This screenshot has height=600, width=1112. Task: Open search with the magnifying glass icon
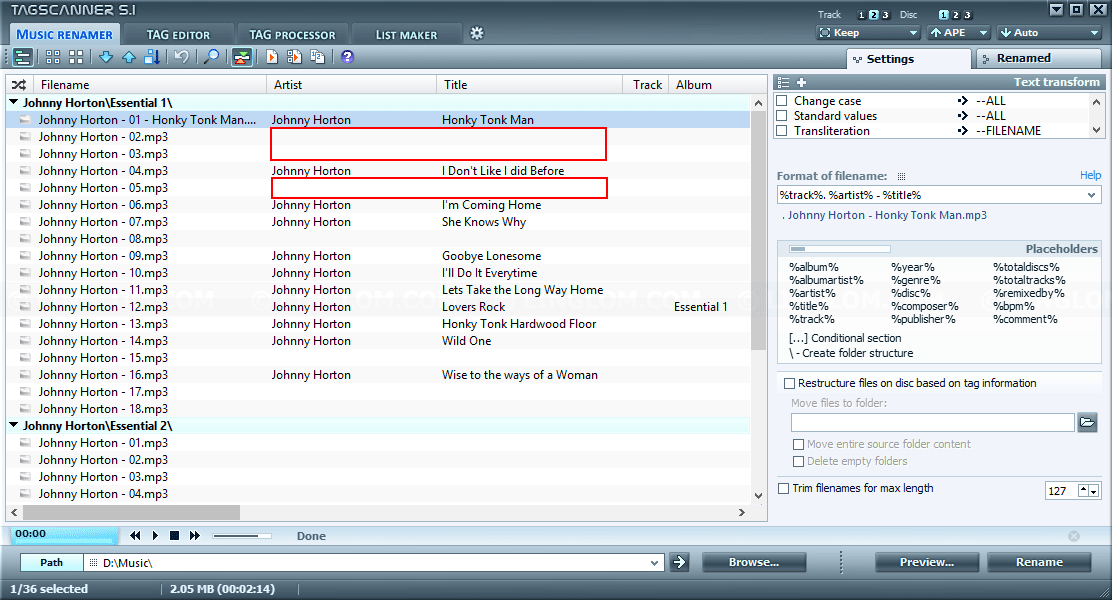(x=211, y=57)
